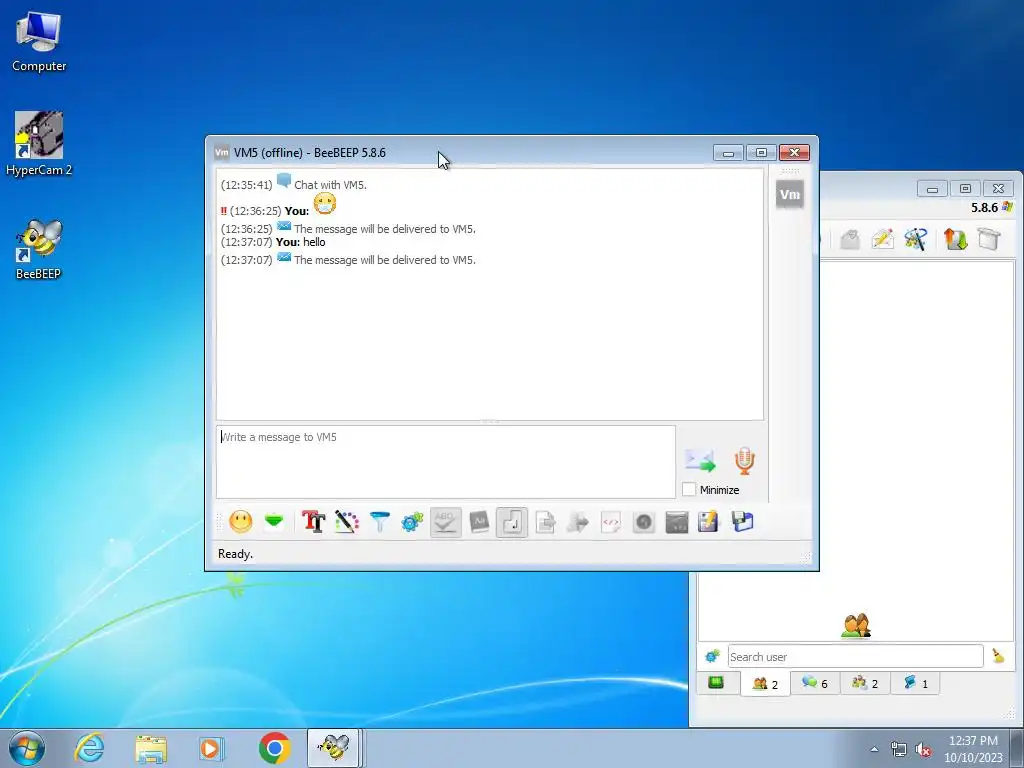Click the compose envelope with pencil icon
Image resolution: width=1024 pixels, height=768 pixels.
(882, 239)
